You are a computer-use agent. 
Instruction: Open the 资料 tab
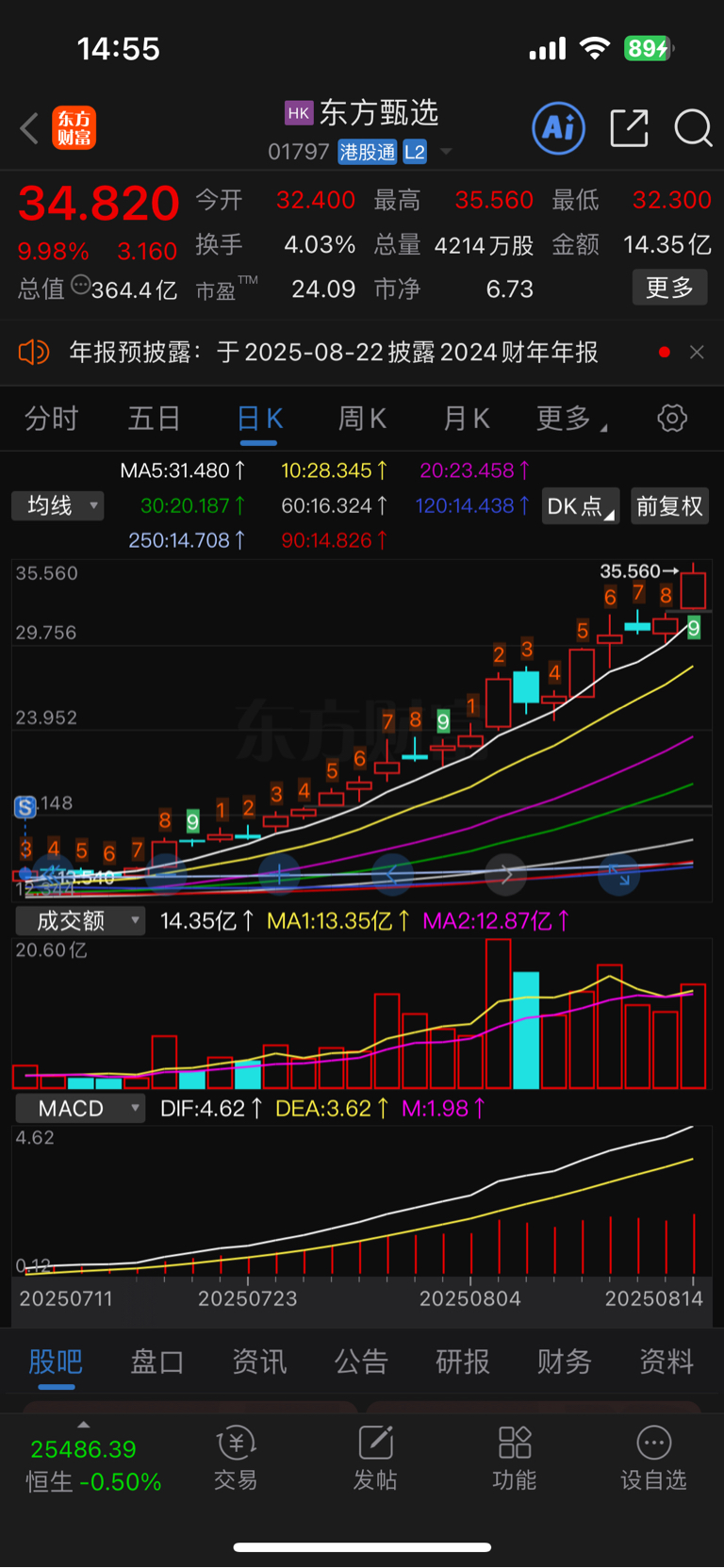tap(666, 1362)
